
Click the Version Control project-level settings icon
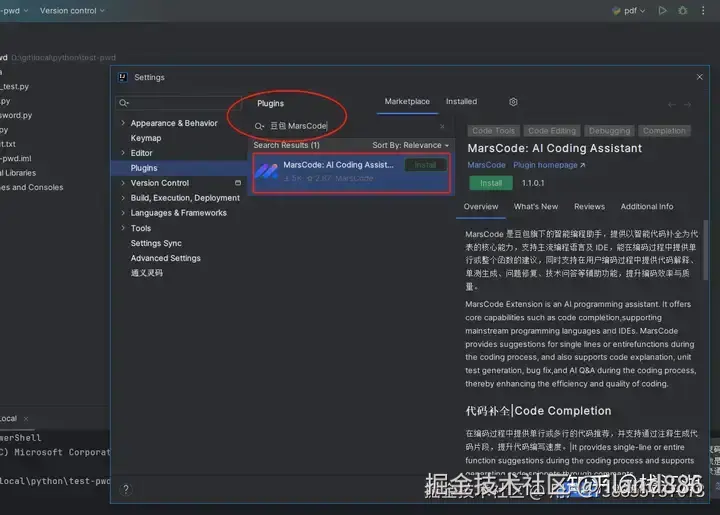238,183
